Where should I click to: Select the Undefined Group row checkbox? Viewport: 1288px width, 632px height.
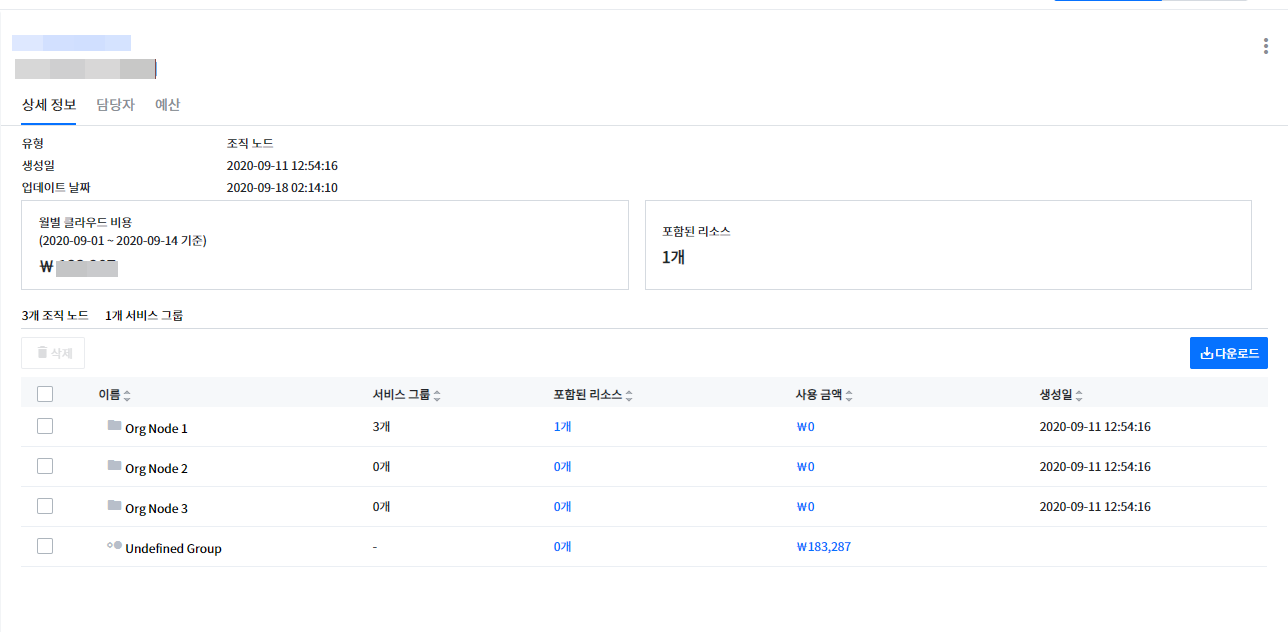click(45, 546)
